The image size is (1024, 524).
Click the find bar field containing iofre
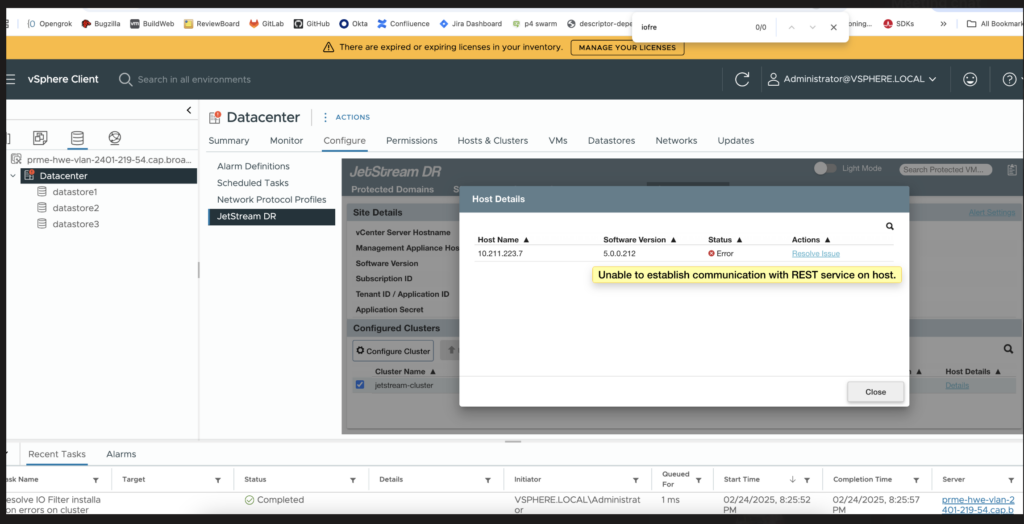692,27
